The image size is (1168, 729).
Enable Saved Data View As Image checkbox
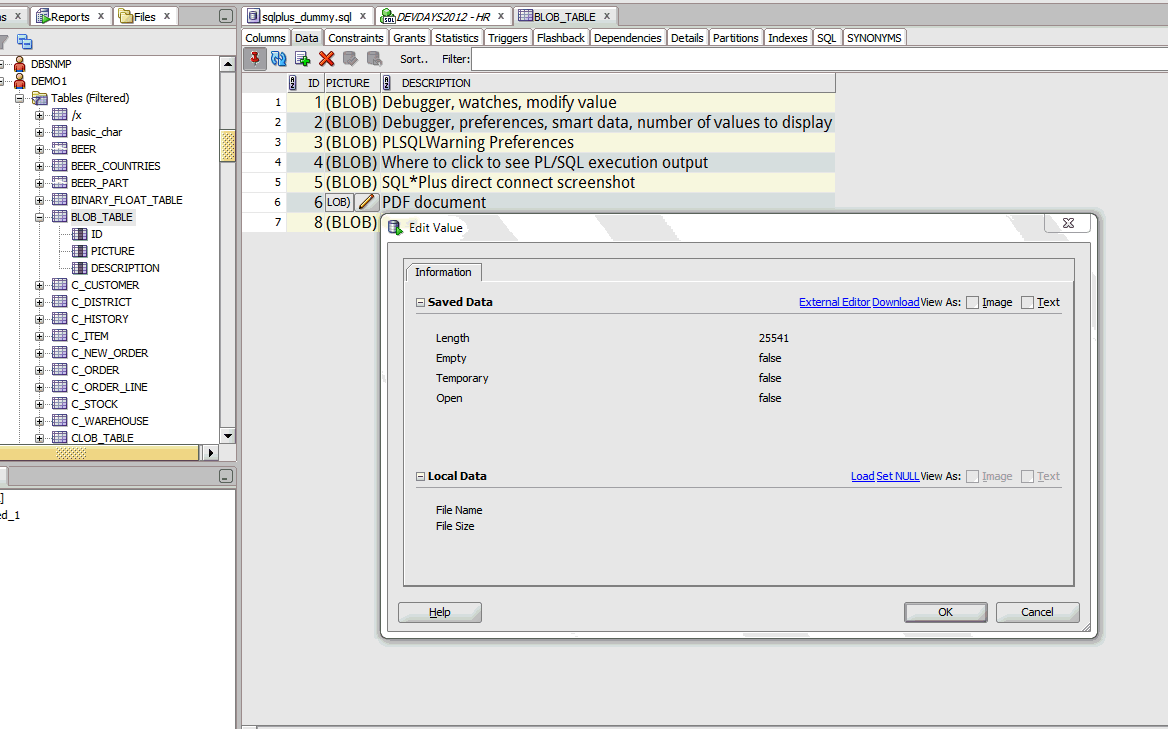pos(972,303)
